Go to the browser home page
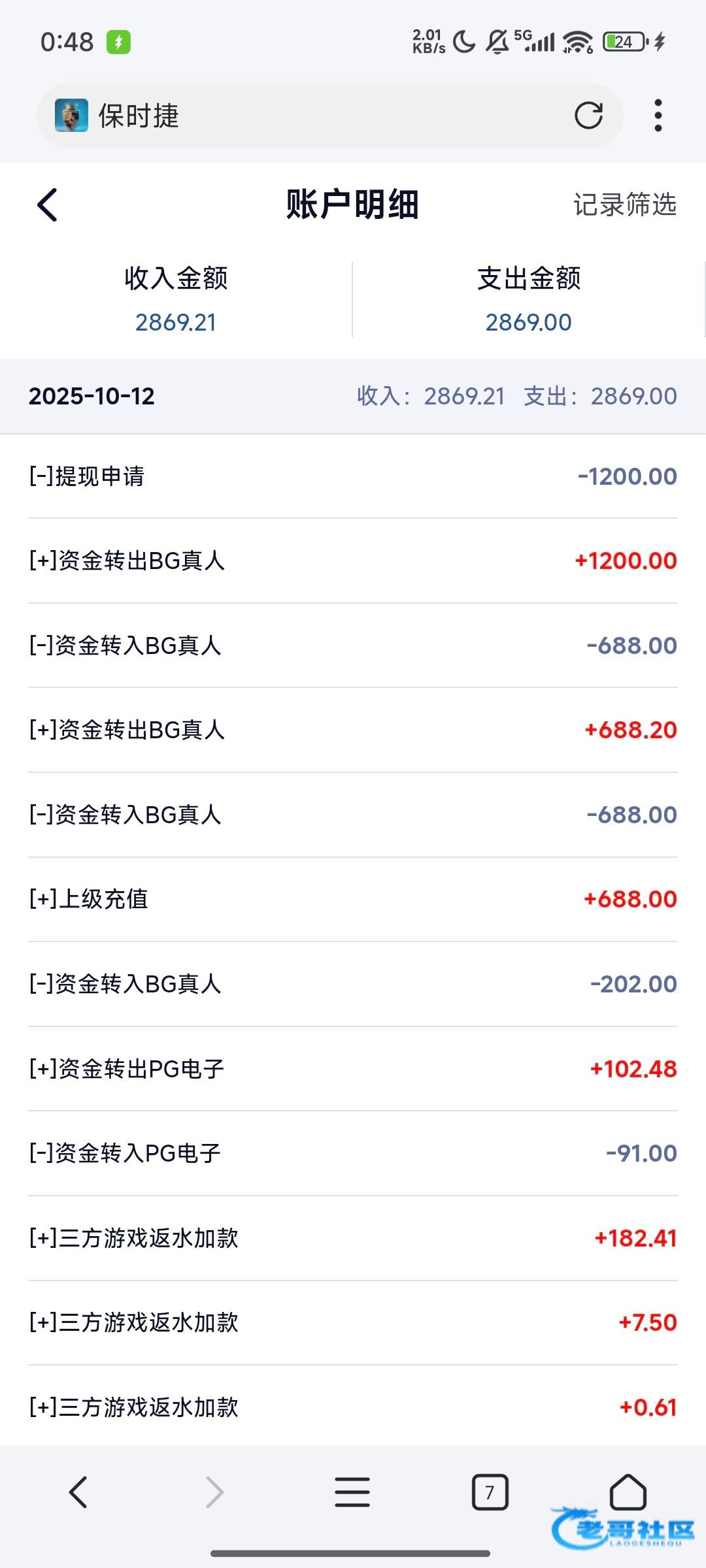Screen dimensions: 706x1568 (x=628, y=1492)
